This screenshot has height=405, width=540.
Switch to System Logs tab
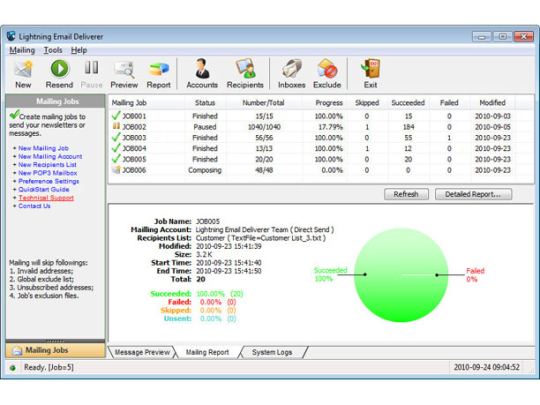[x=272, y=352]
